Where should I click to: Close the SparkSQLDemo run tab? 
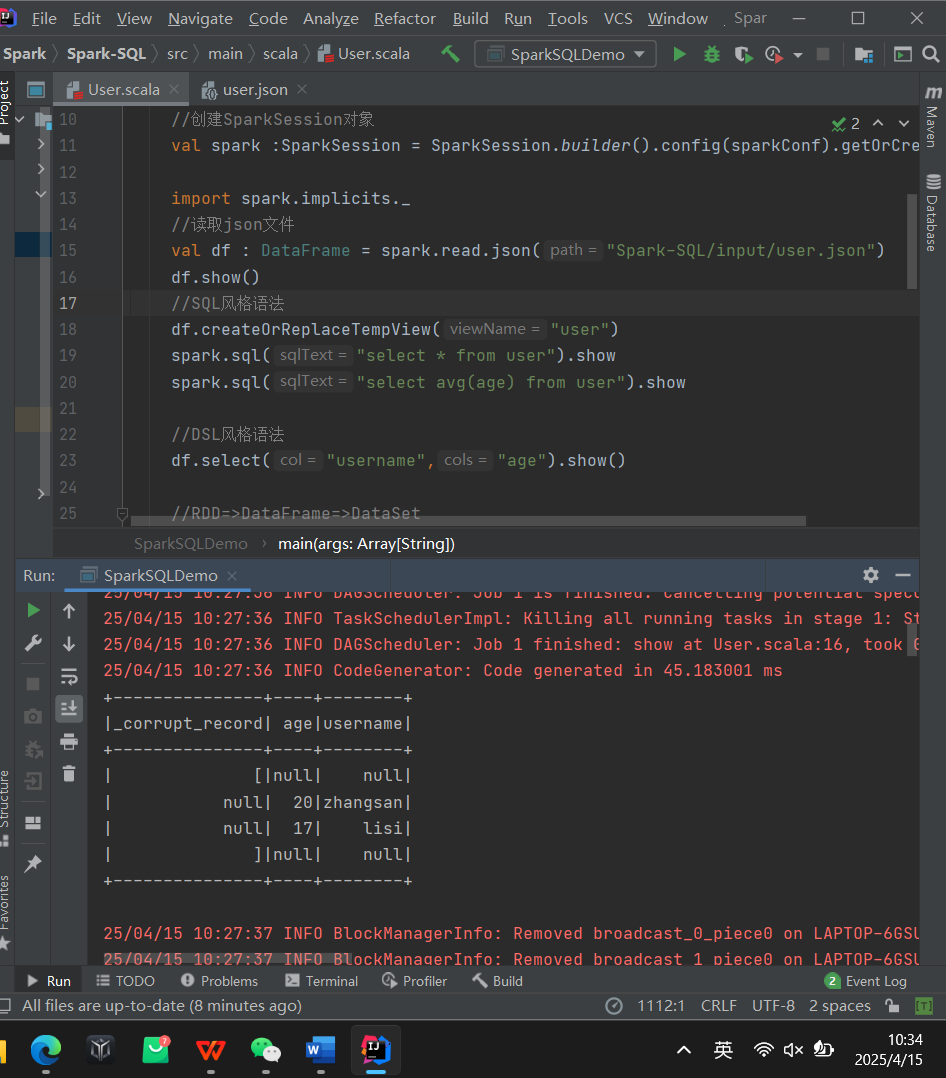232,575
